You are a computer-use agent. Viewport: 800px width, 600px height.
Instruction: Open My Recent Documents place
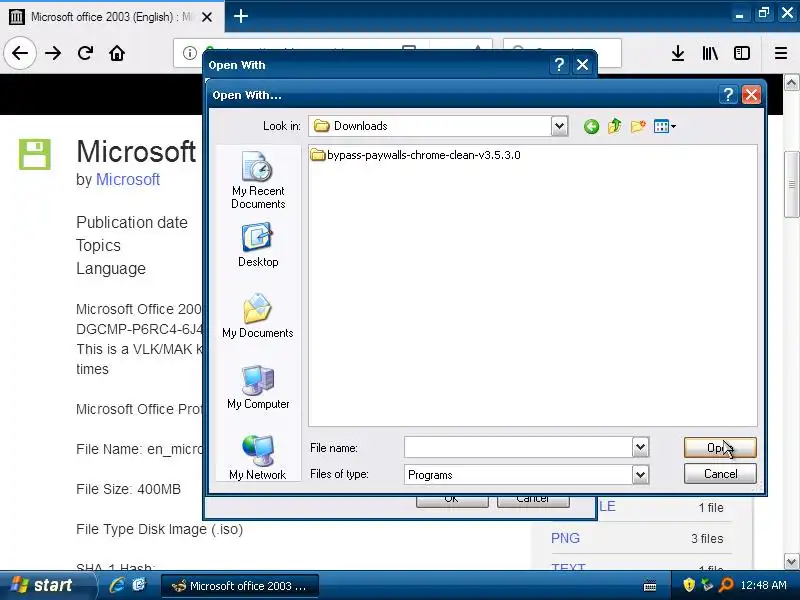(258, 180)
